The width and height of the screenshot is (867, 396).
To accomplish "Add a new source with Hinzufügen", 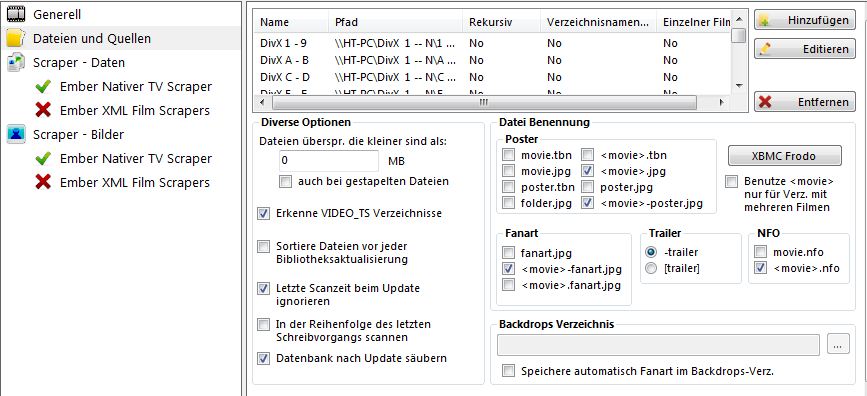I will [x=805, y=20].
